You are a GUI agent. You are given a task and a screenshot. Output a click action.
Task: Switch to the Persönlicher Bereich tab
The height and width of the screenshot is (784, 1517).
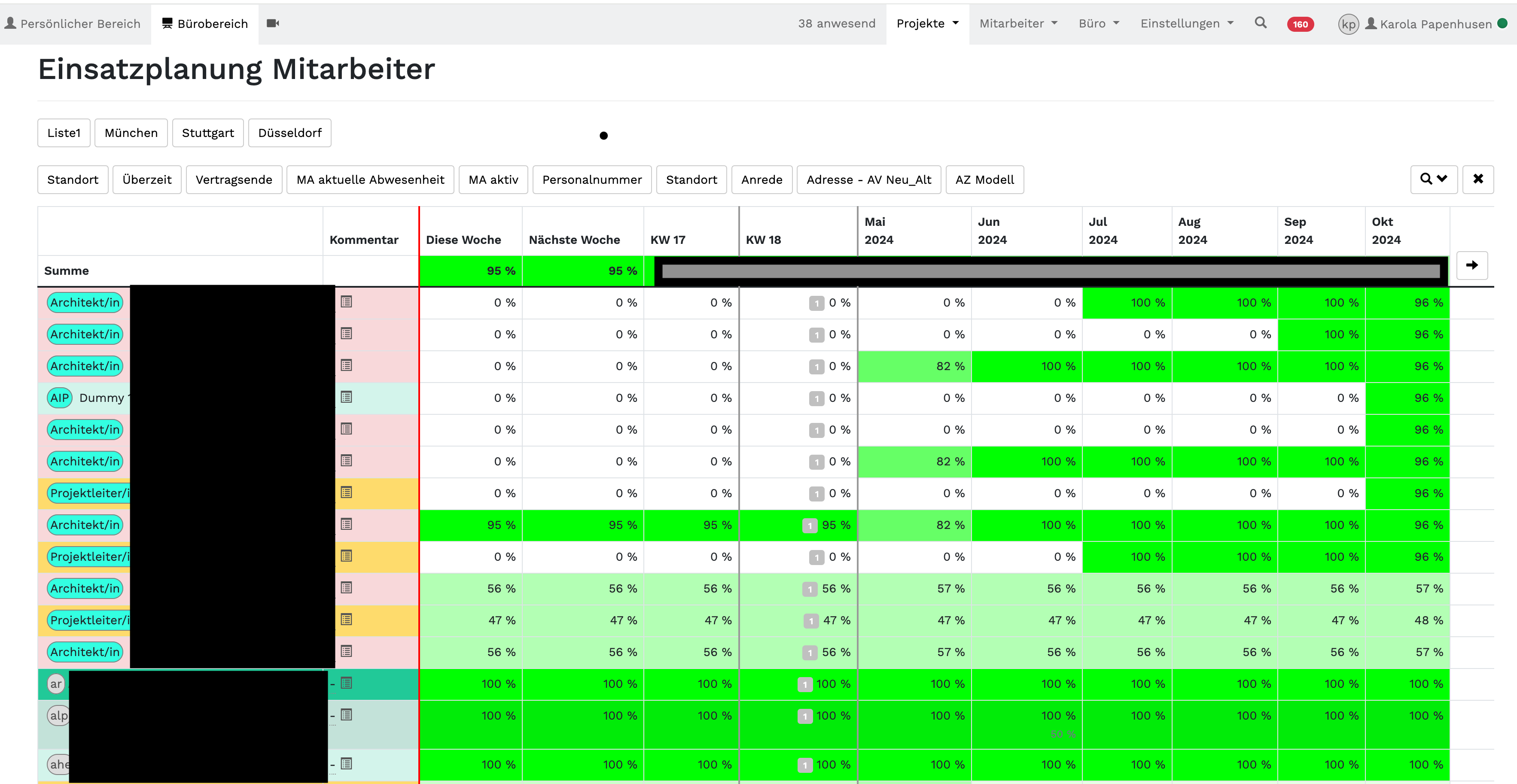click(x=73, y=24)
